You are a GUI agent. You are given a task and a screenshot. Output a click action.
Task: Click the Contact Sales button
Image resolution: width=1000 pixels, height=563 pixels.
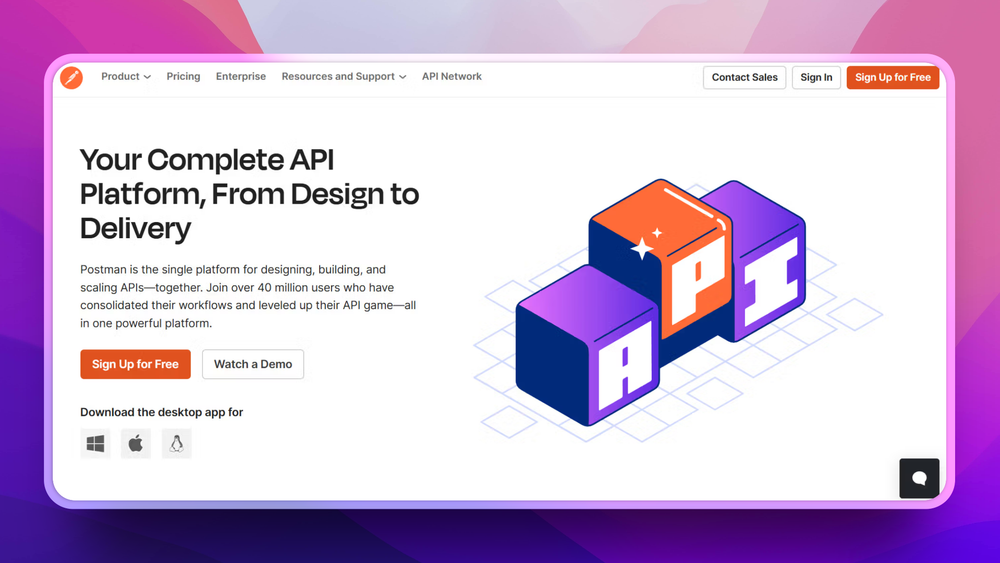click(744, 77)
